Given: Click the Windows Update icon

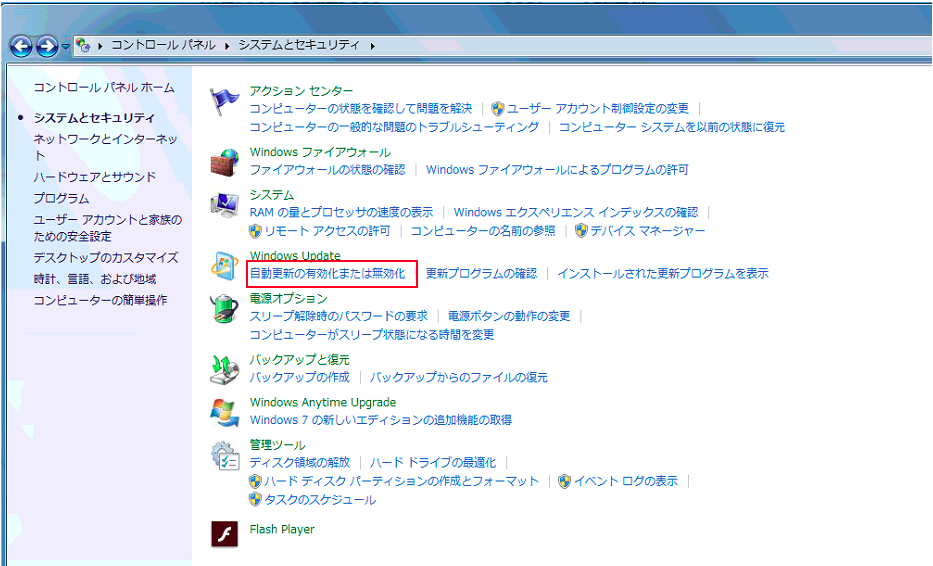Looking at the screenshot, I should tap(224, 267).
